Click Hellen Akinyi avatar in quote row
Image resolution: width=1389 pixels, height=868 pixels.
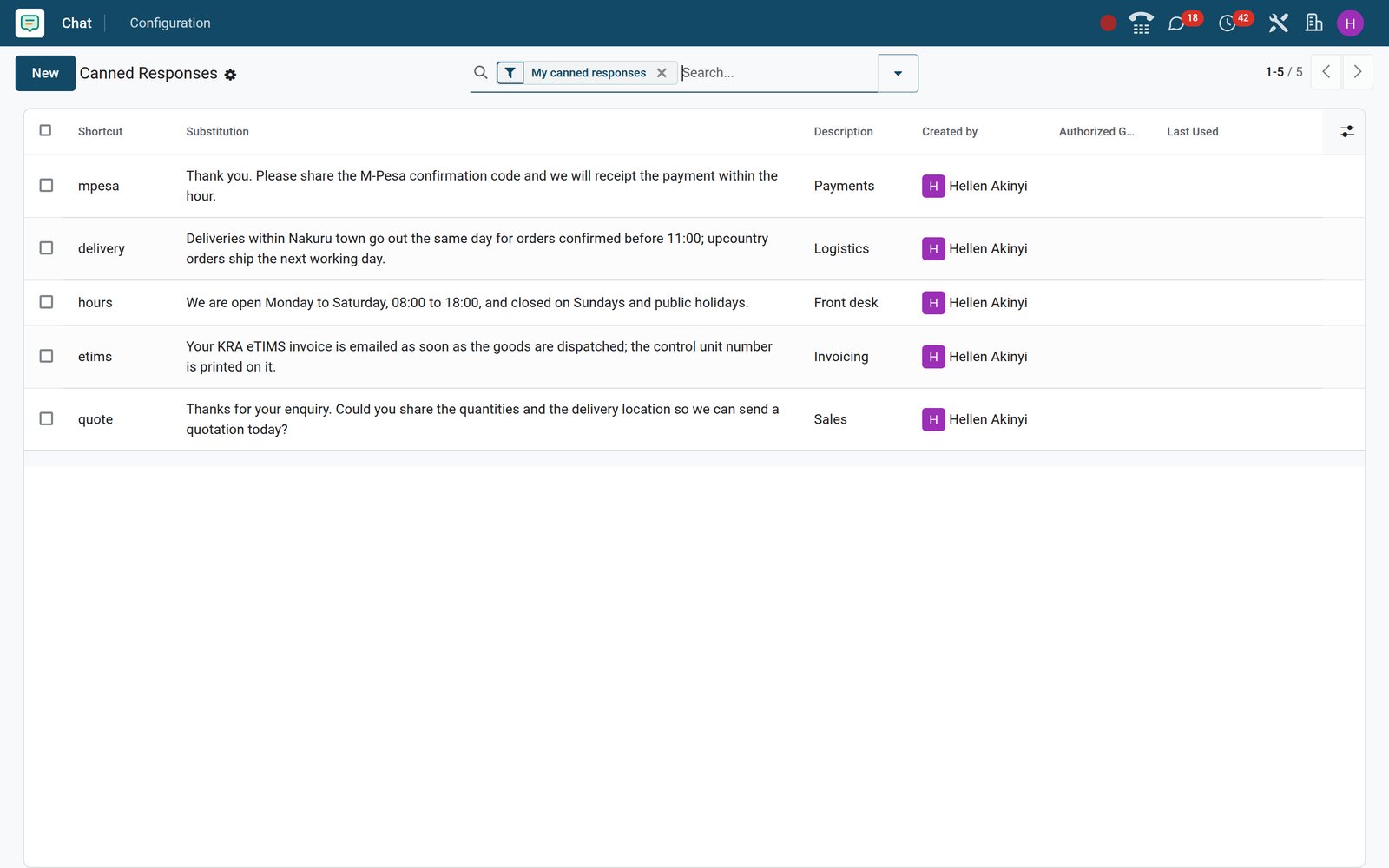[x=933, y=419]
